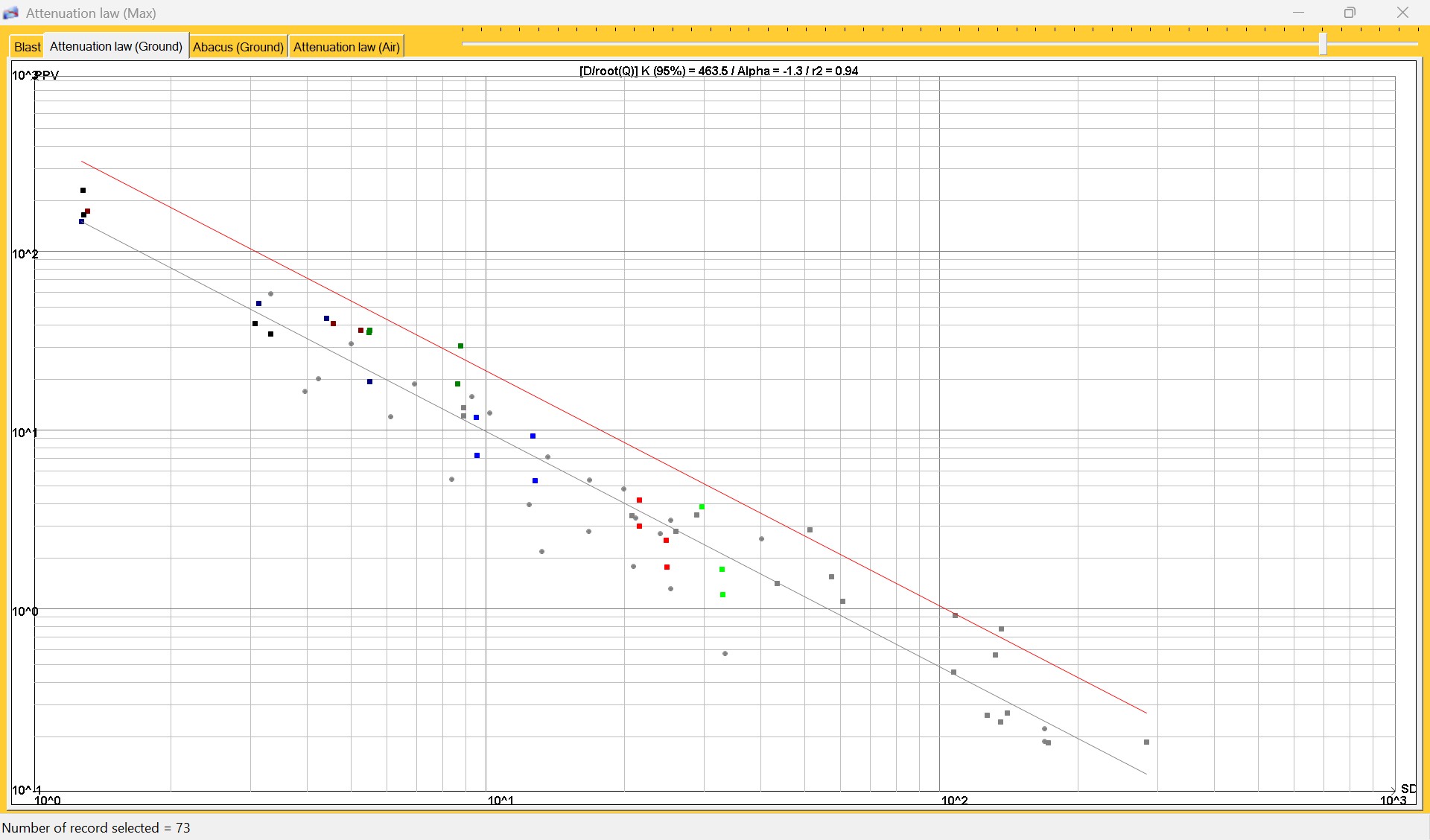Screen dimensions: 1430x840
Task: Open the Abacus (Ground) tab
Action: (x=238, y=46)
